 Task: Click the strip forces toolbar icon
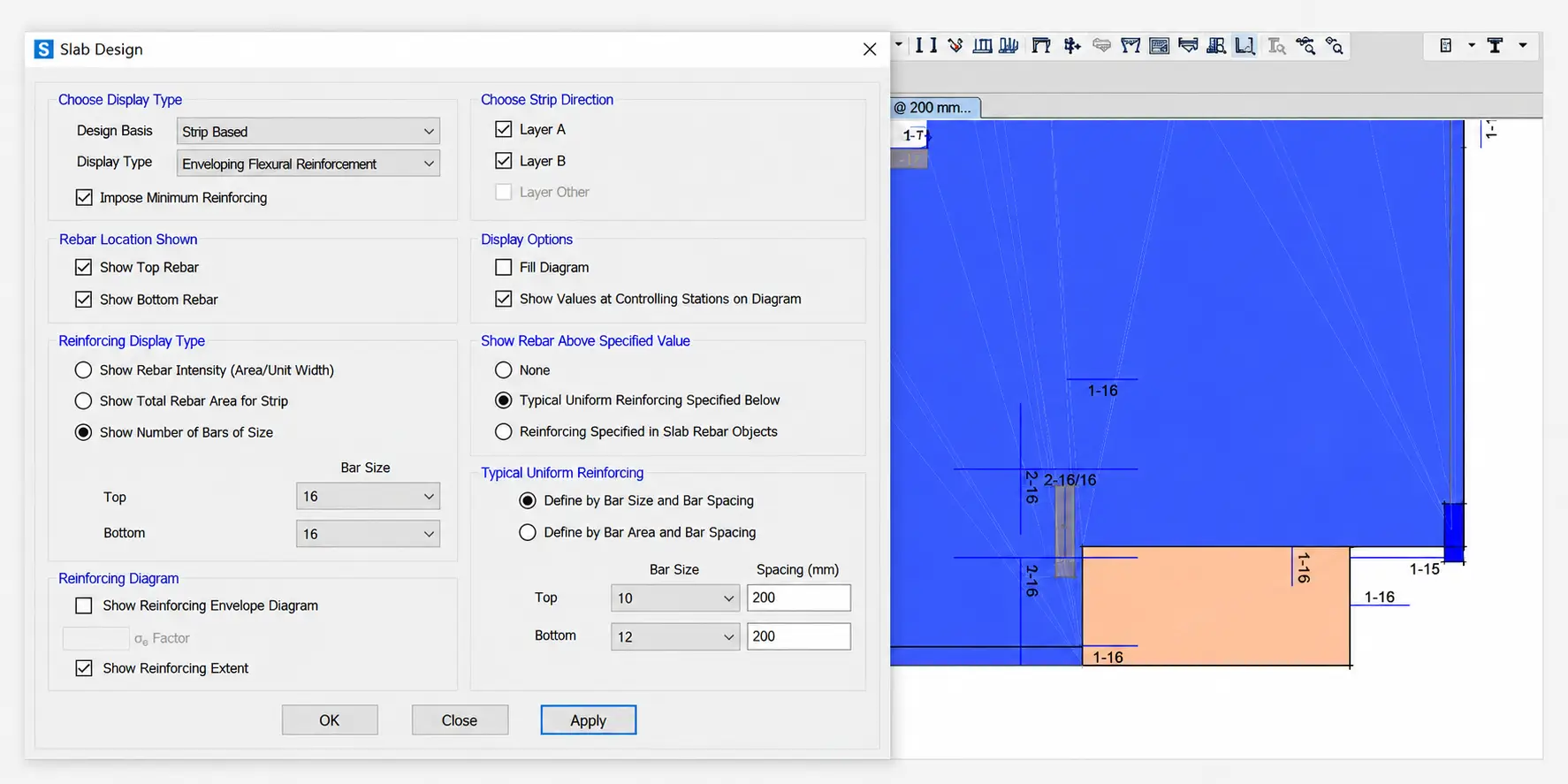coord(1188,45)
